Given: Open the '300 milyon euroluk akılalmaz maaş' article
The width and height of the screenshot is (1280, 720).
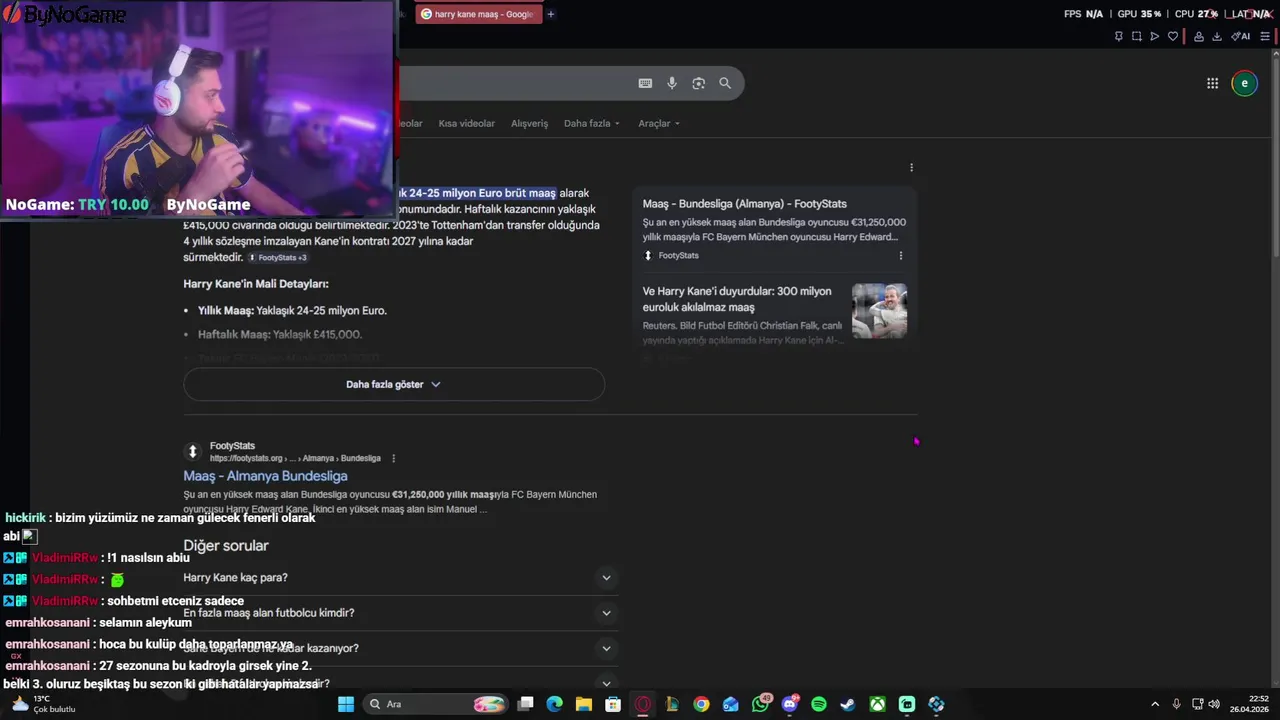Looking at the screenshot, I should [737, 299].
